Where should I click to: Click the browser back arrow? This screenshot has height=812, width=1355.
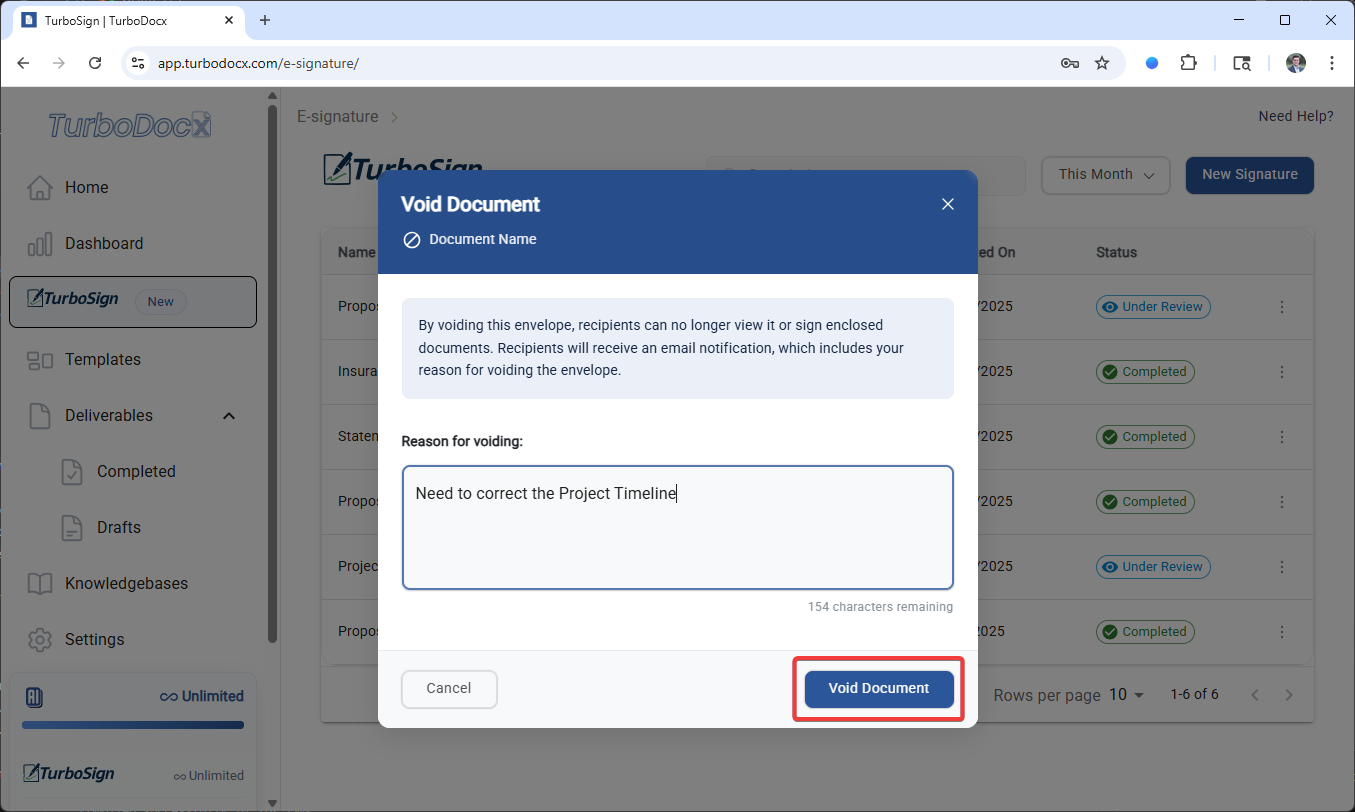24,63
